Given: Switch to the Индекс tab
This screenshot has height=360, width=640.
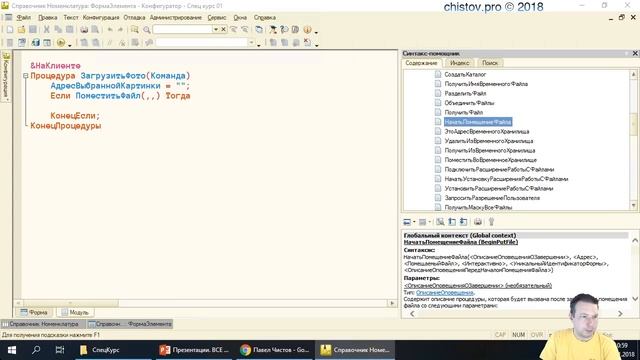Looking at the screenshot, I should pos(460,63).
